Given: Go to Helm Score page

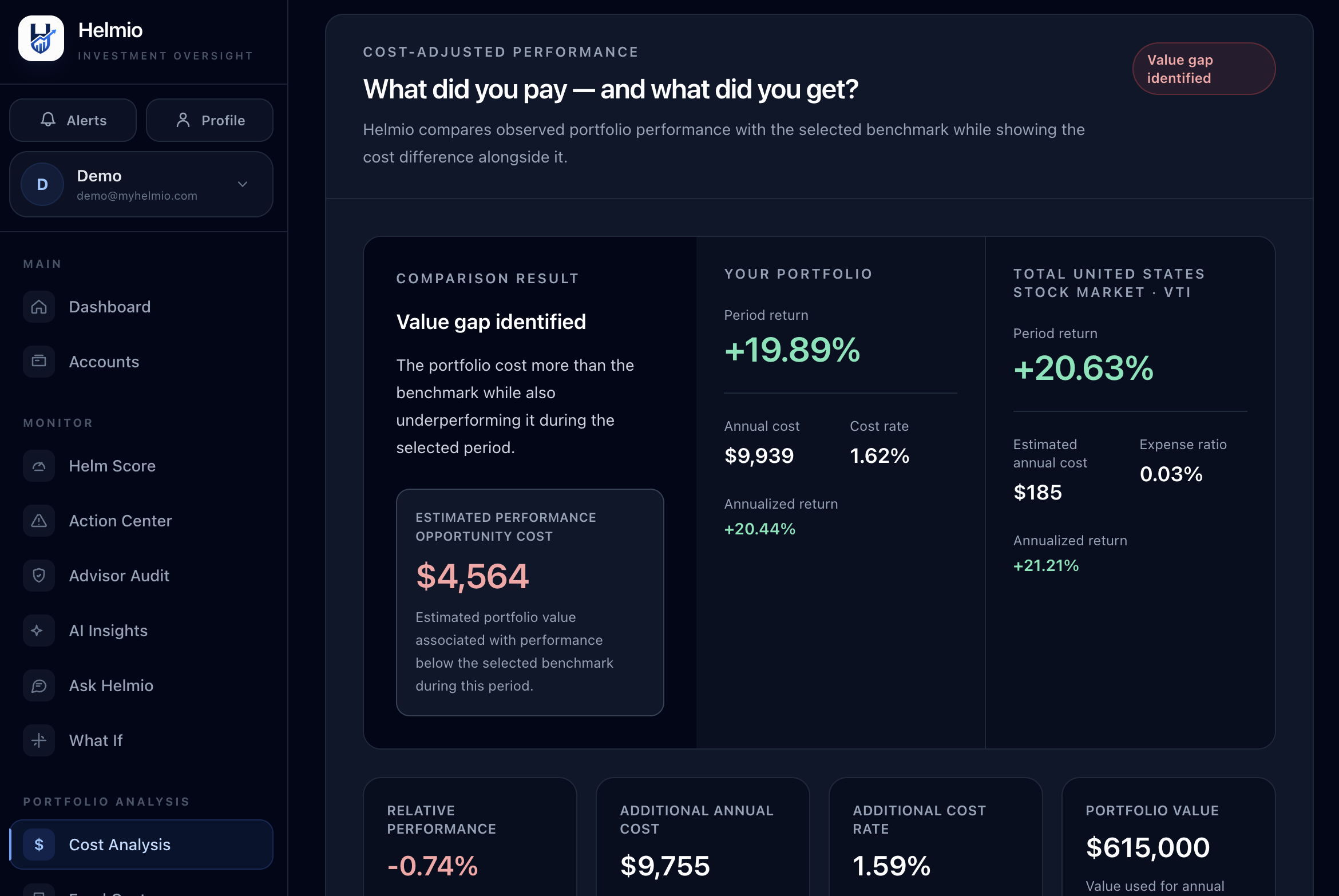Looking at the screenshot, I should (141, 466).
